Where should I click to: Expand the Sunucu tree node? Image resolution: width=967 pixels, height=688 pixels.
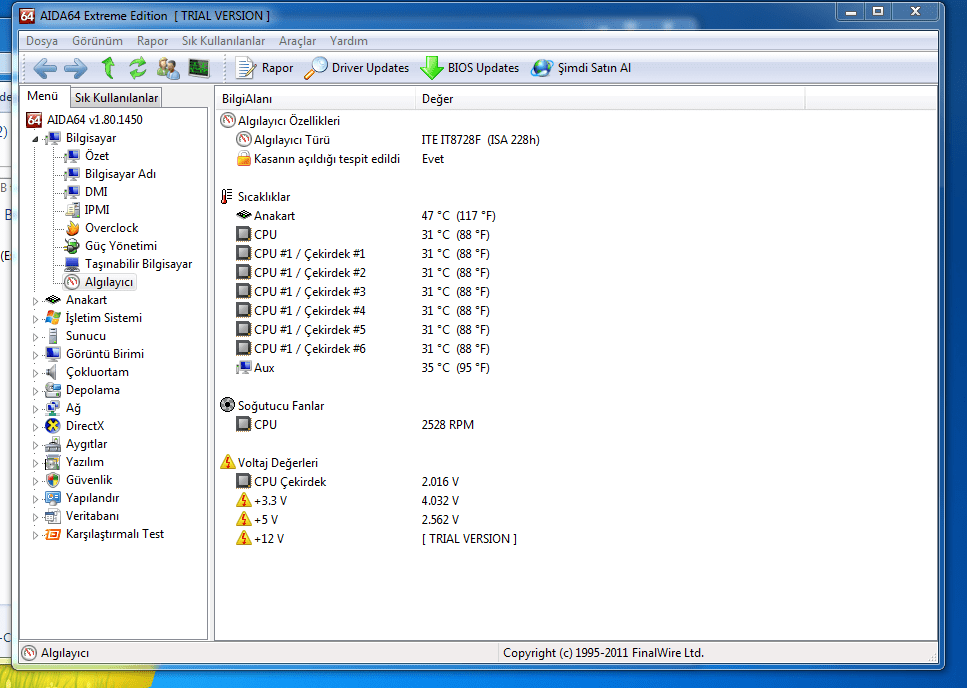point(35,337)
